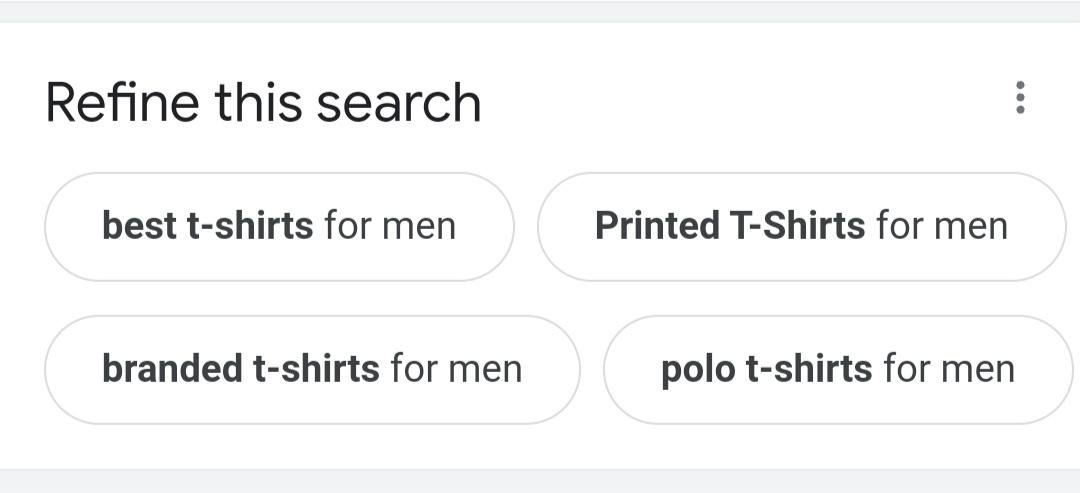The width and height of the screenshot is (1080, 493).
Task: Tap the bold "best t-shirts" text
Action: coord(208,226)
